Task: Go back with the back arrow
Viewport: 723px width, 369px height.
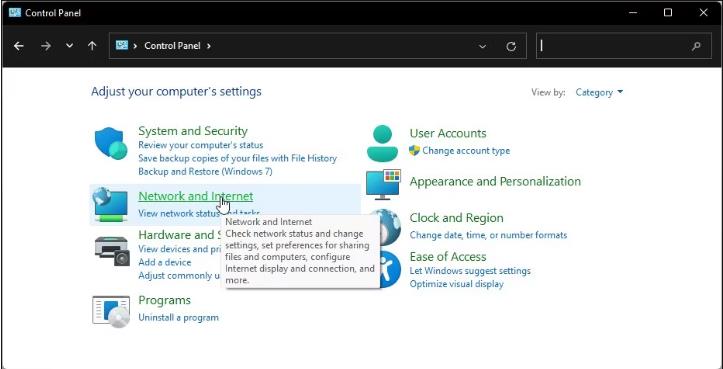Action: tap(18, 46)
